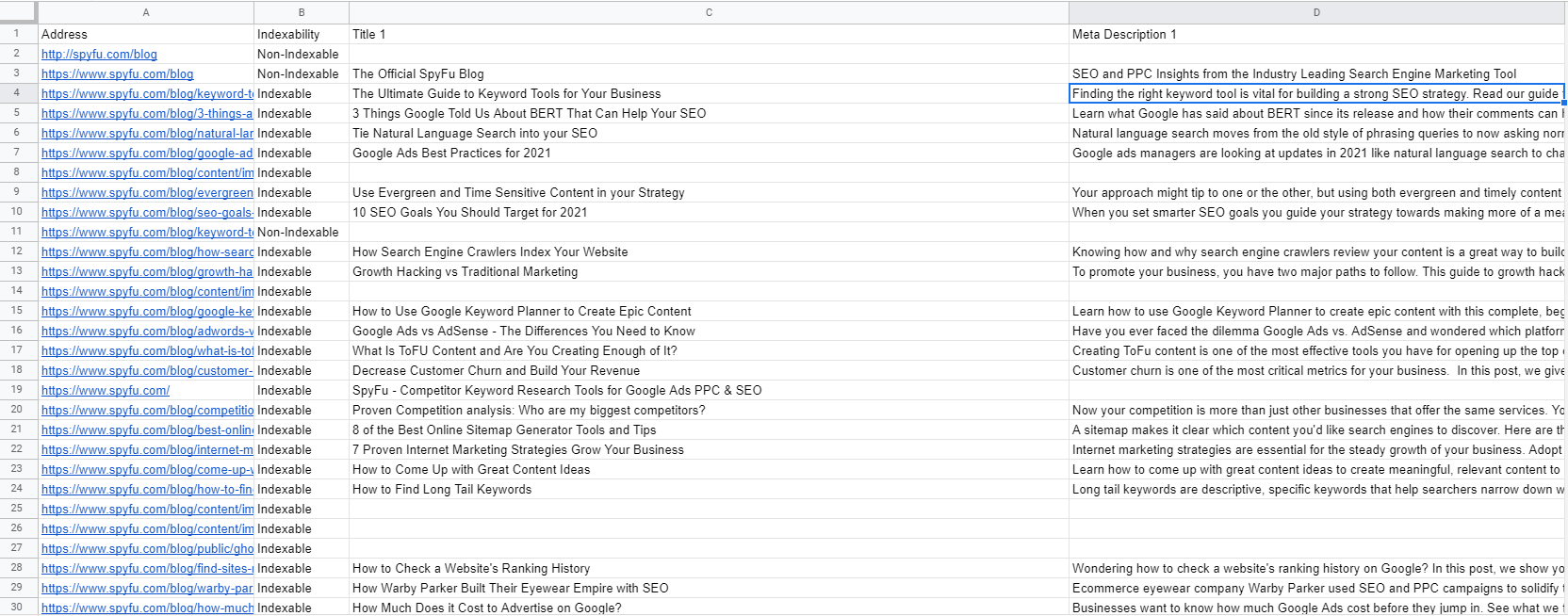Select '7 Proven Internet Marketing Strategies' cell

click(709, 449)
